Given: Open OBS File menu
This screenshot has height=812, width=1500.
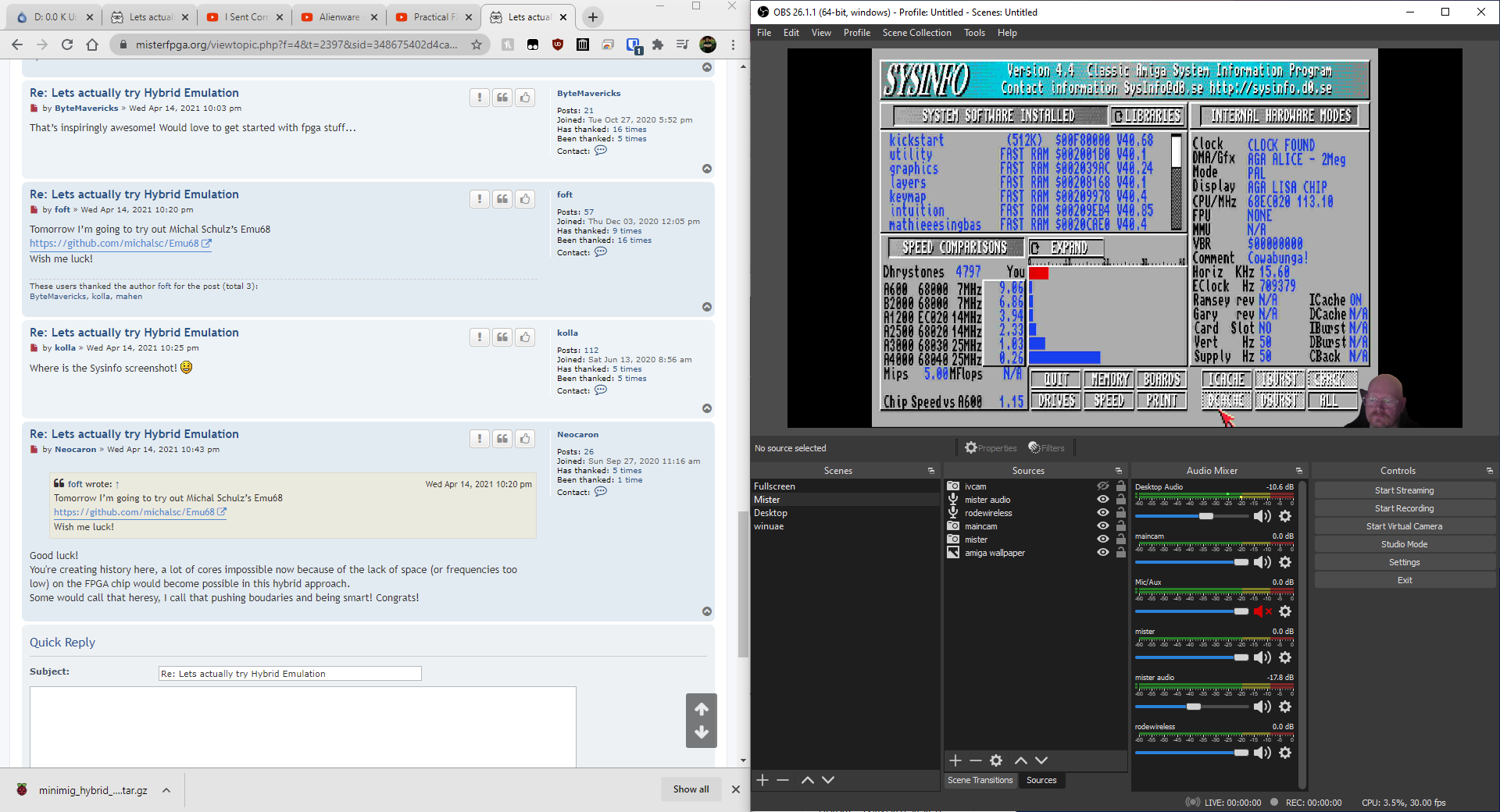Looking at the screenshot, I should pos(764,33).
